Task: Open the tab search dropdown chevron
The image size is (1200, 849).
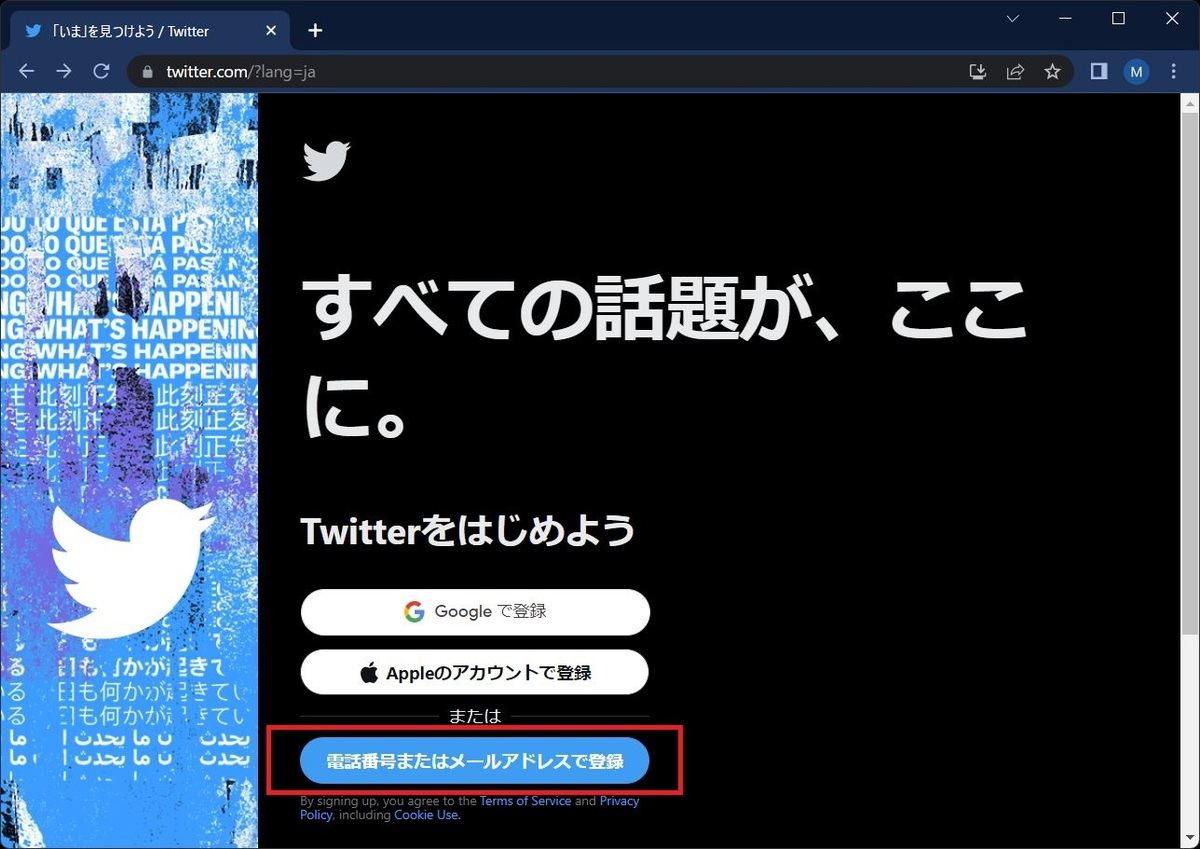Action: tap(1013, 19)
